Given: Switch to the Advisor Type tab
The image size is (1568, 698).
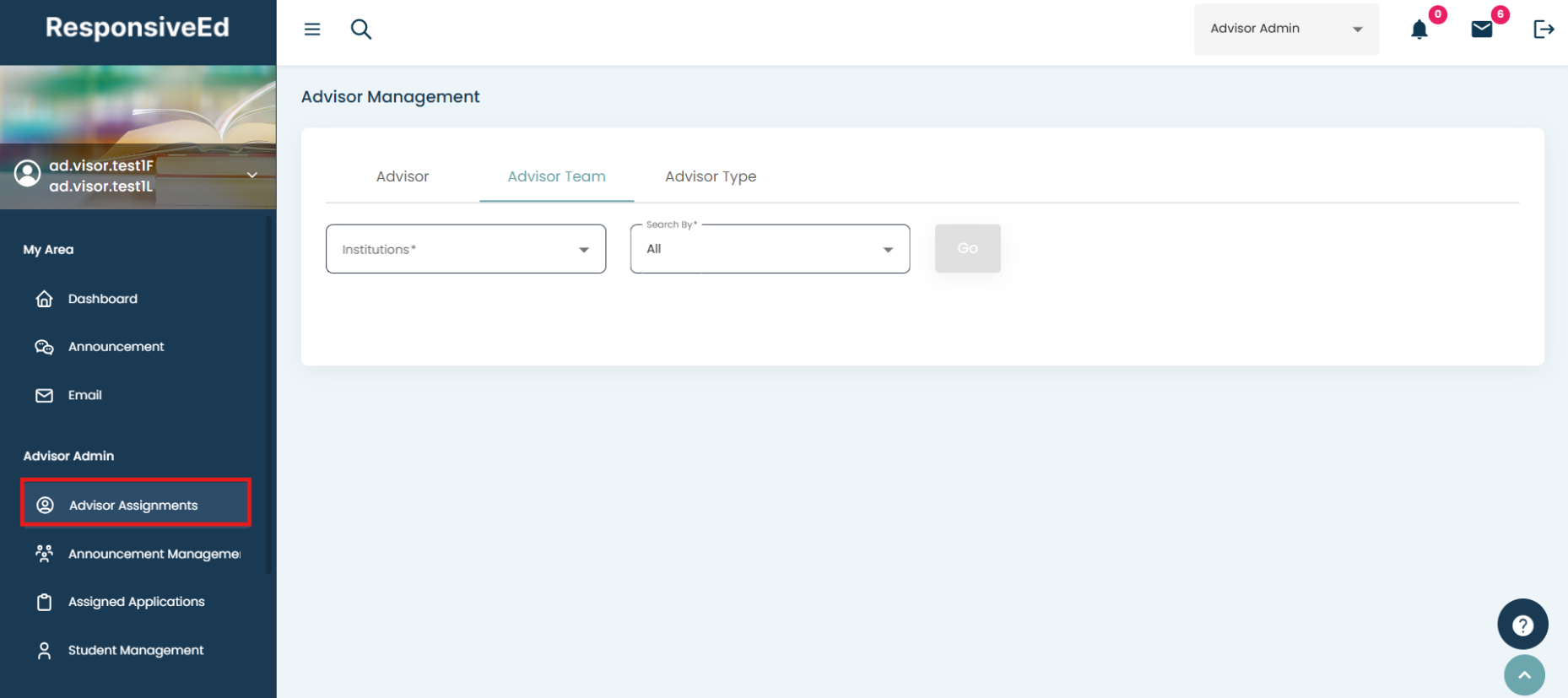Looking at the screenshot, I should (711, 176).
